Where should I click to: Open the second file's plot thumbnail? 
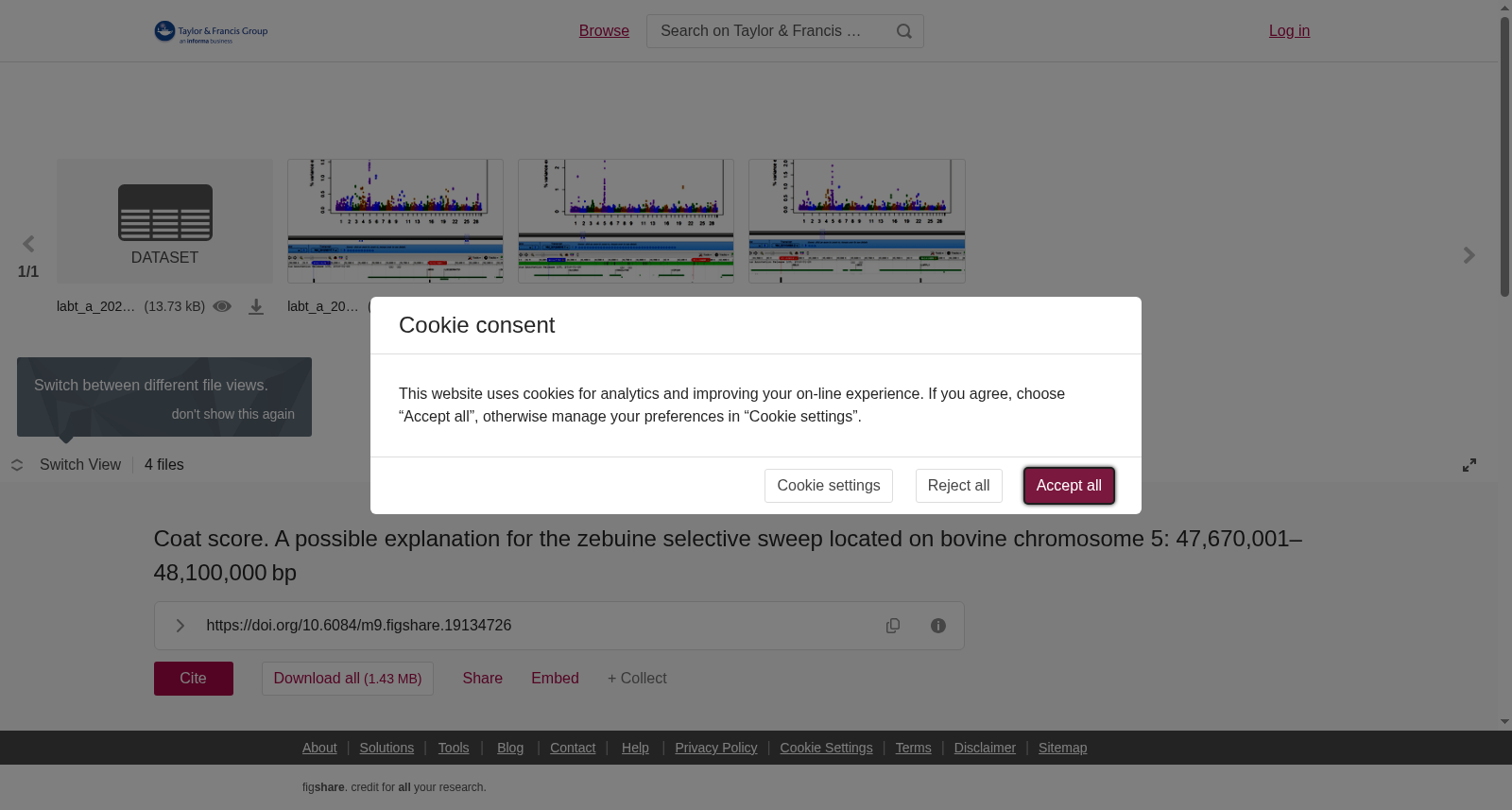coord(395,221)
